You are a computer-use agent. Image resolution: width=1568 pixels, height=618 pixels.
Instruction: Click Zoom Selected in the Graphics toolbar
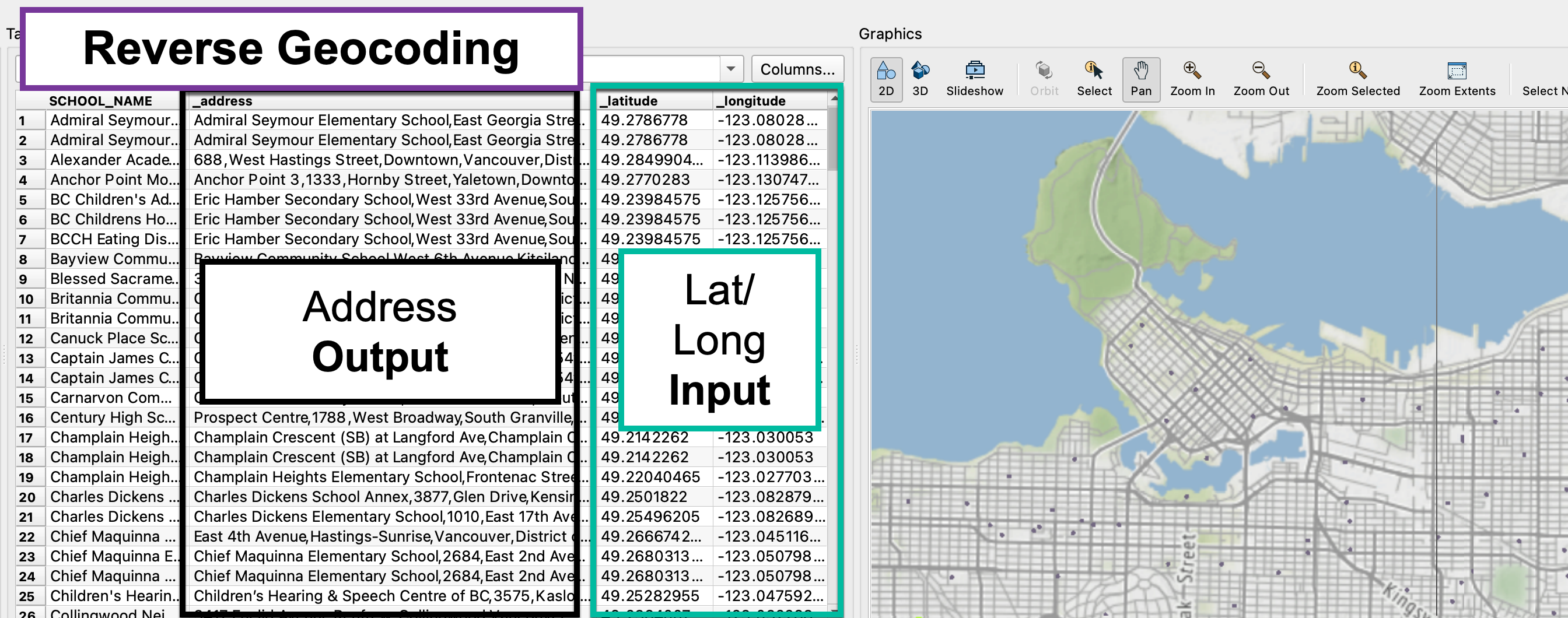1357,78
